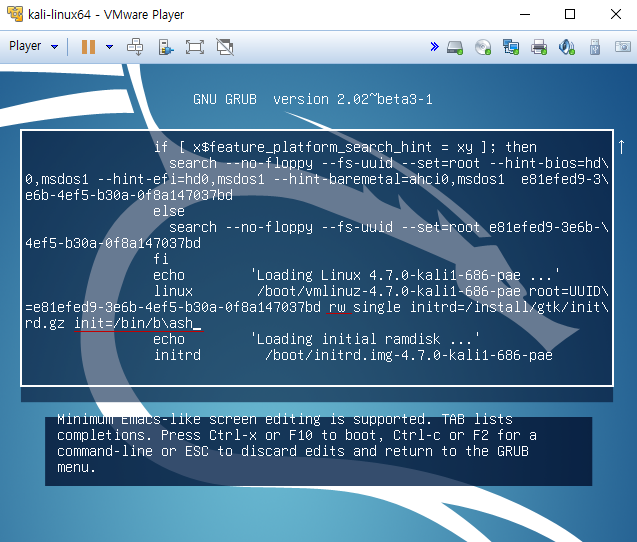
Task: Expand the power options dropdown arrow
Action: [x=109, y=47]
